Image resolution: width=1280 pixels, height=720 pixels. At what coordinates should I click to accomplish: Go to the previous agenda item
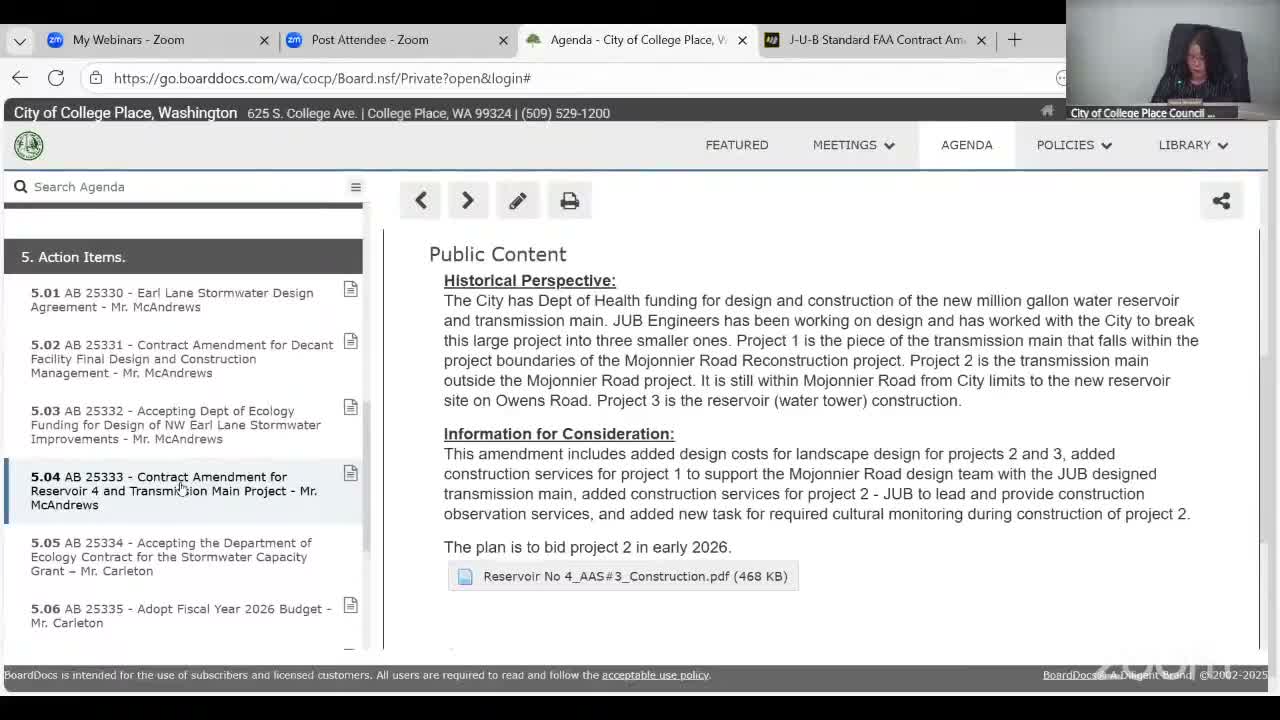421,201
